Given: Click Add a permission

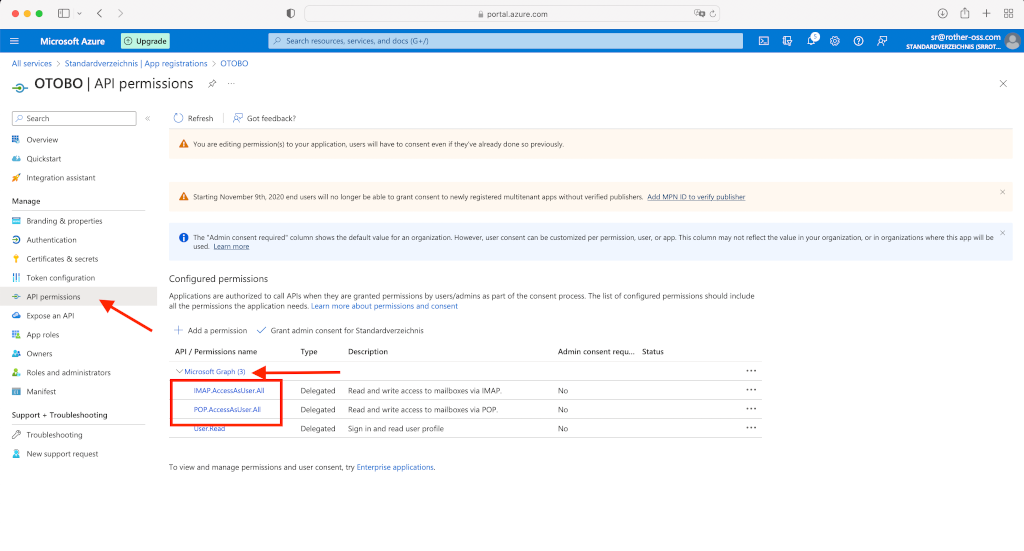Looking at the screenshot, I should point(210,330).
